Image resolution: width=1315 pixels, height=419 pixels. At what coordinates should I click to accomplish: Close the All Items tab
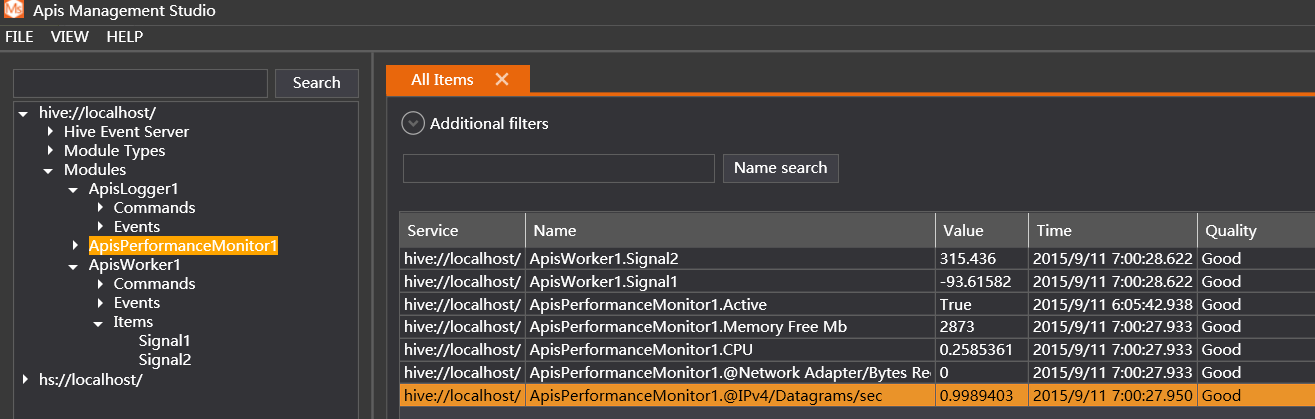point(502,80)
